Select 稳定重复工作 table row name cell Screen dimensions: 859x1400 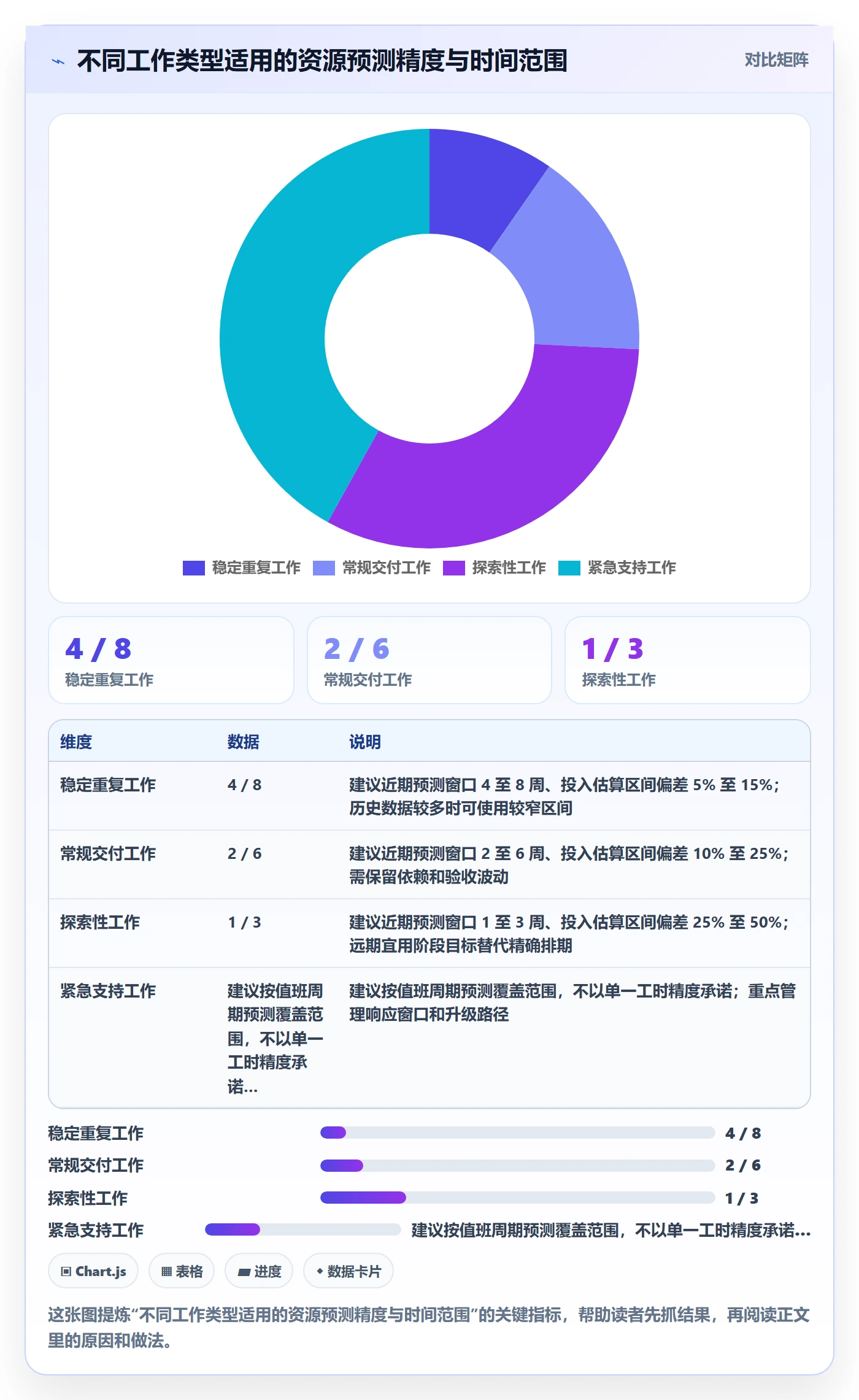click(108, 785)
